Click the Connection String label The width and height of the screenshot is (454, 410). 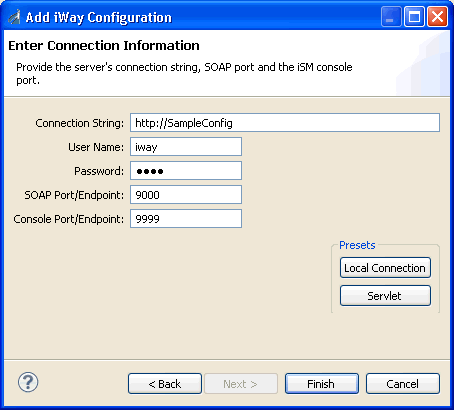79,123
